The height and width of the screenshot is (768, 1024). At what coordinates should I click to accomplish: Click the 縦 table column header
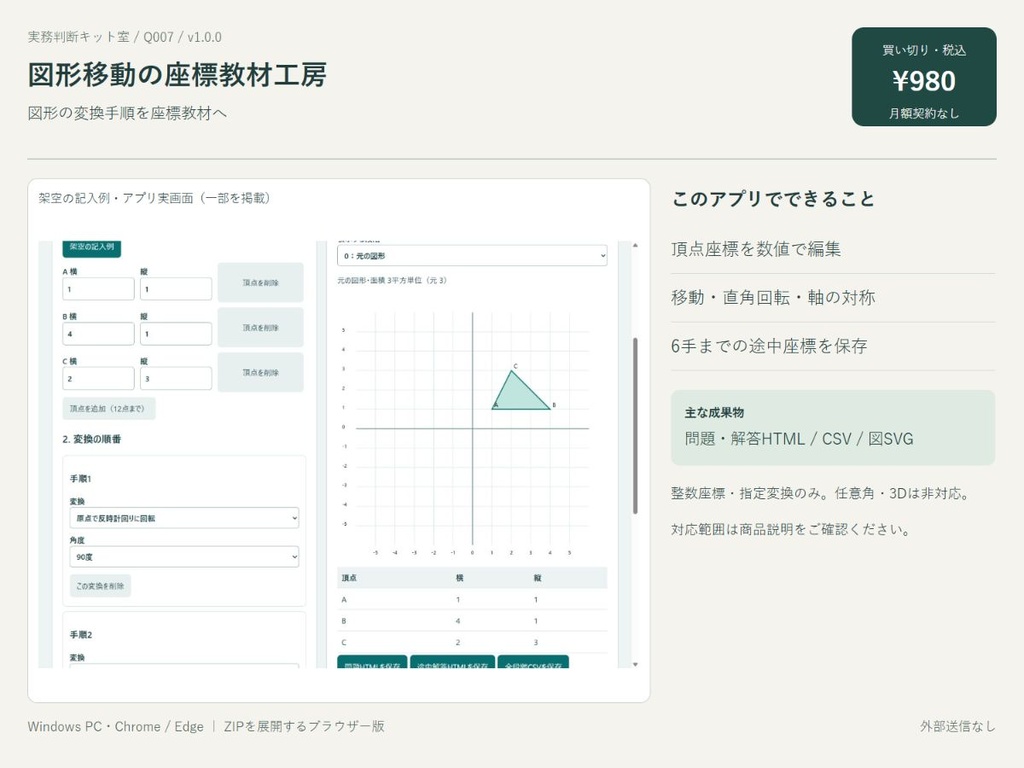click(x=537, y=578)
